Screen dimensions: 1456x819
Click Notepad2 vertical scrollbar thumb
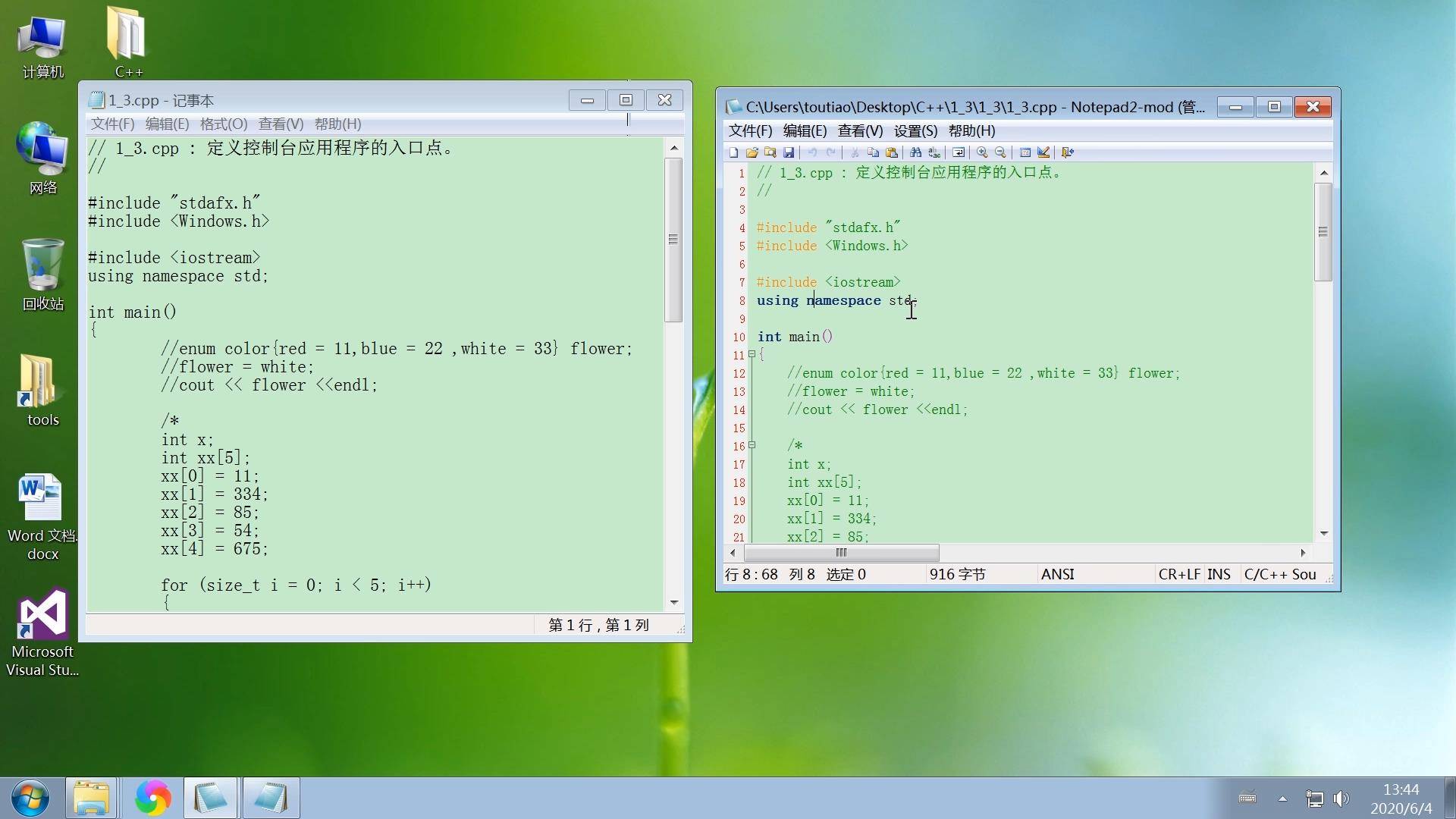click(1323, 232)
